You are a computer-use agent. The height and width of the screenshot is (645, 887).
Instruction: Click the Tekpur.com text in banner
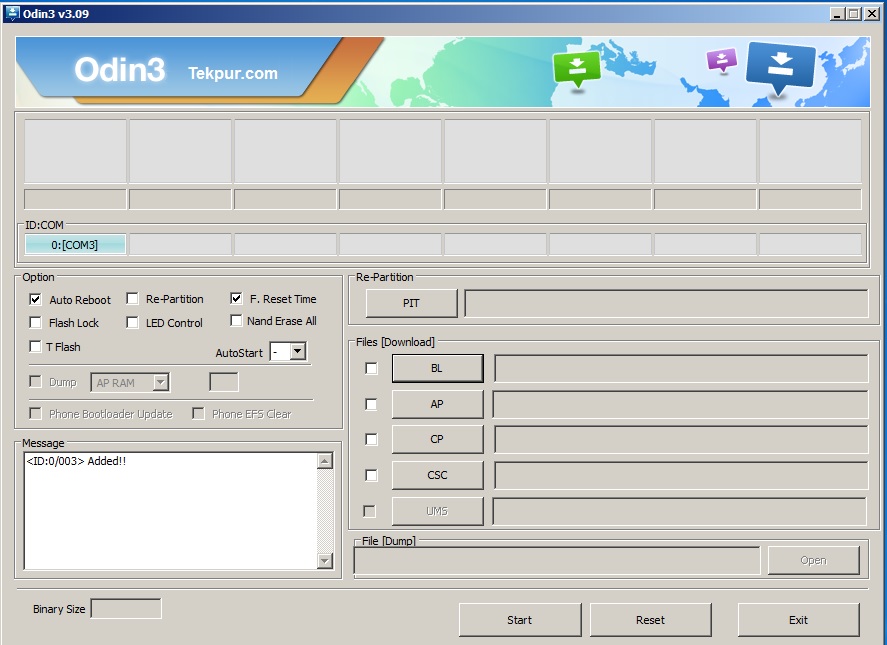coord(232,73)
